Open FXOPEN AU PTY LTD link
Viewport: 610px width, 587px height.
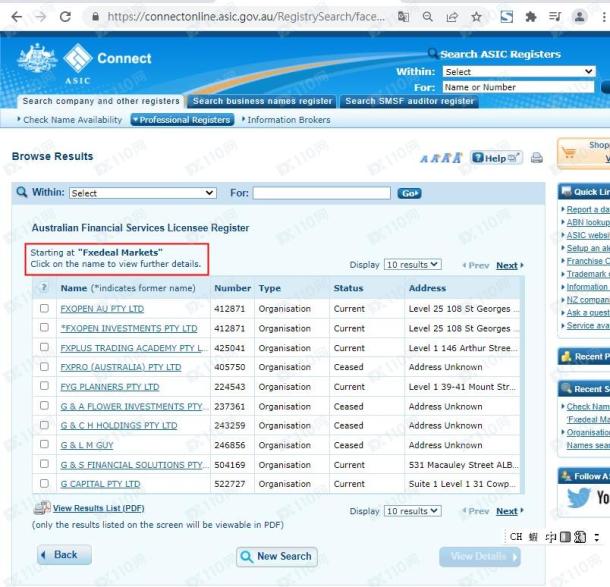coord(102,309)
